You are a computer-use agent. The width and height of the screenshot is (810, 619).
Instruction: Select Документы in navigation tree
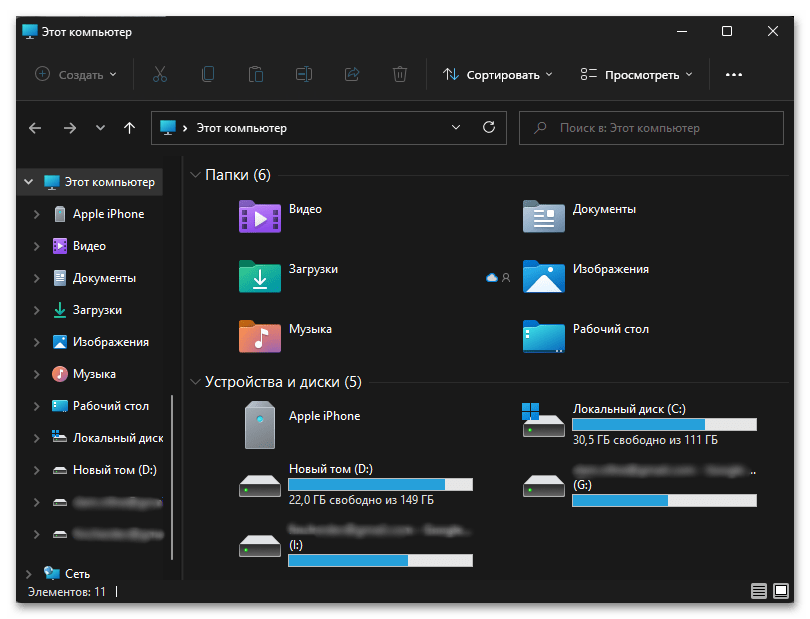click(x=94, y=278)
